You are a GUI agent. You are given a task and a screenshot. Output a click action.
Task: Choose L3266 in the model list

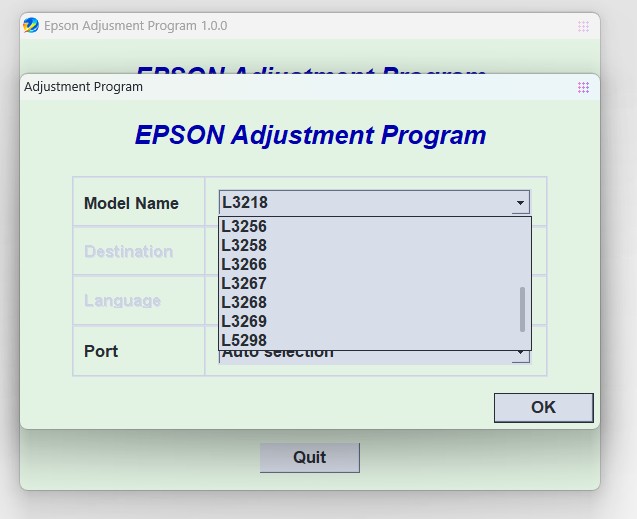coord(375,264)
